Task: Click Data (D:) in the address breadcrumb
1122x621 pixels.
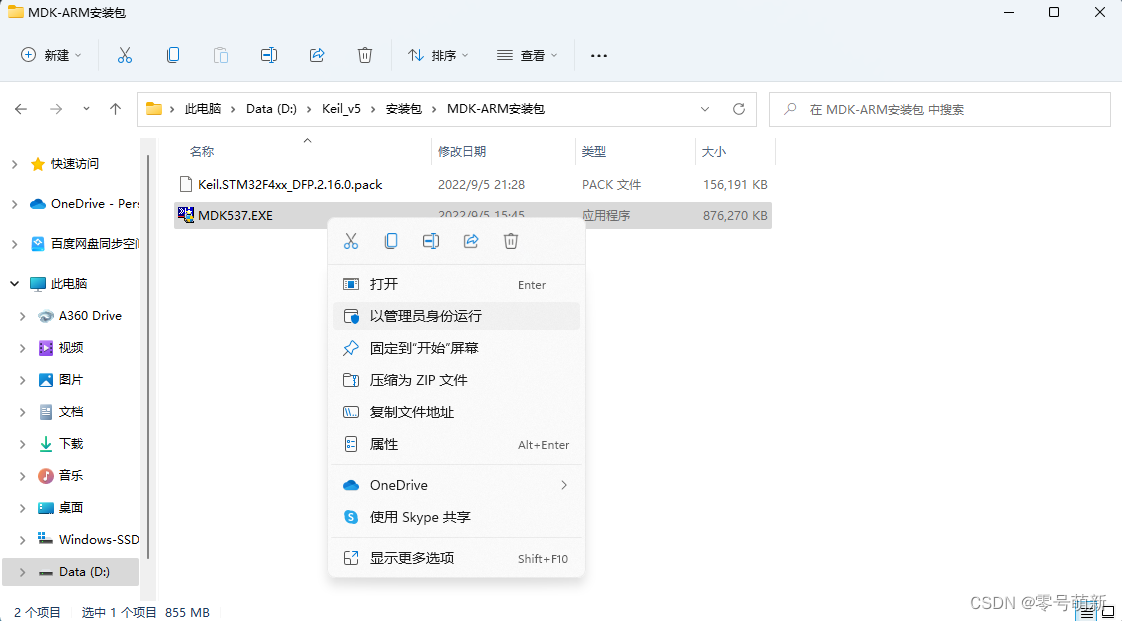Action: click(271, 109)
